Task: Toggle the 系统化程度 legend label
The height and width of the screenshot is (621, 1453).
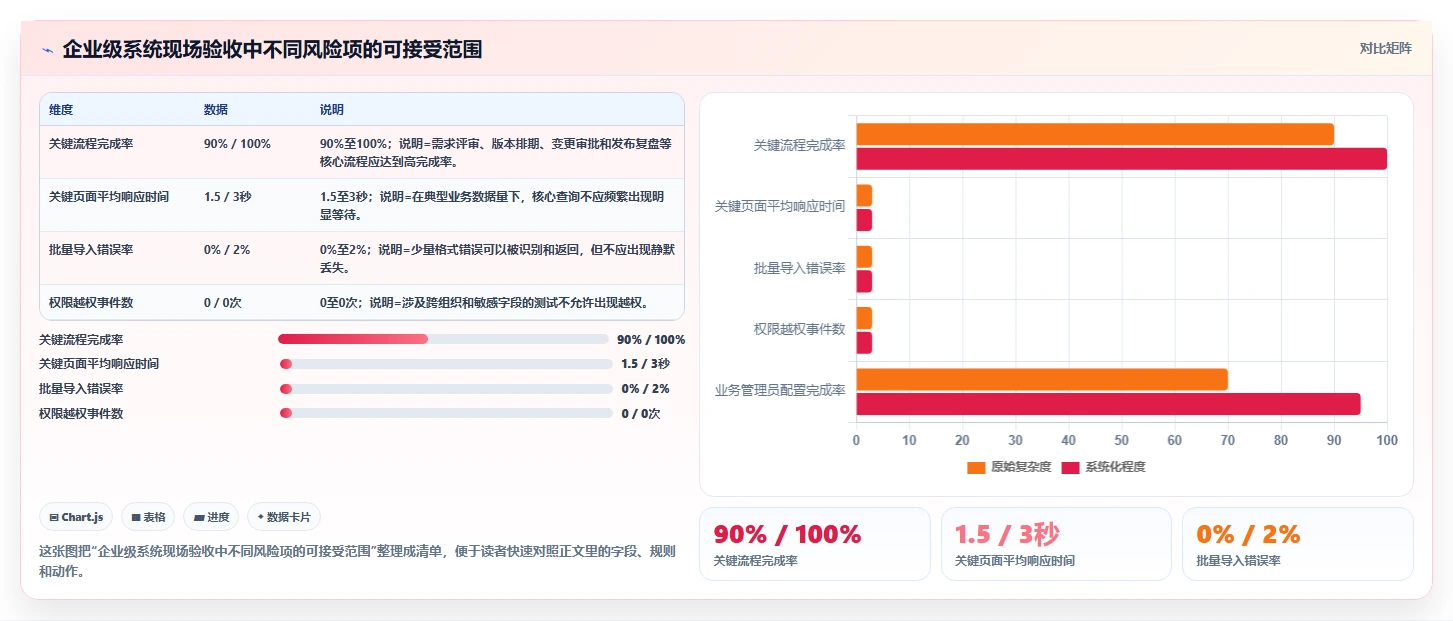Action: tap(1115, 467)
